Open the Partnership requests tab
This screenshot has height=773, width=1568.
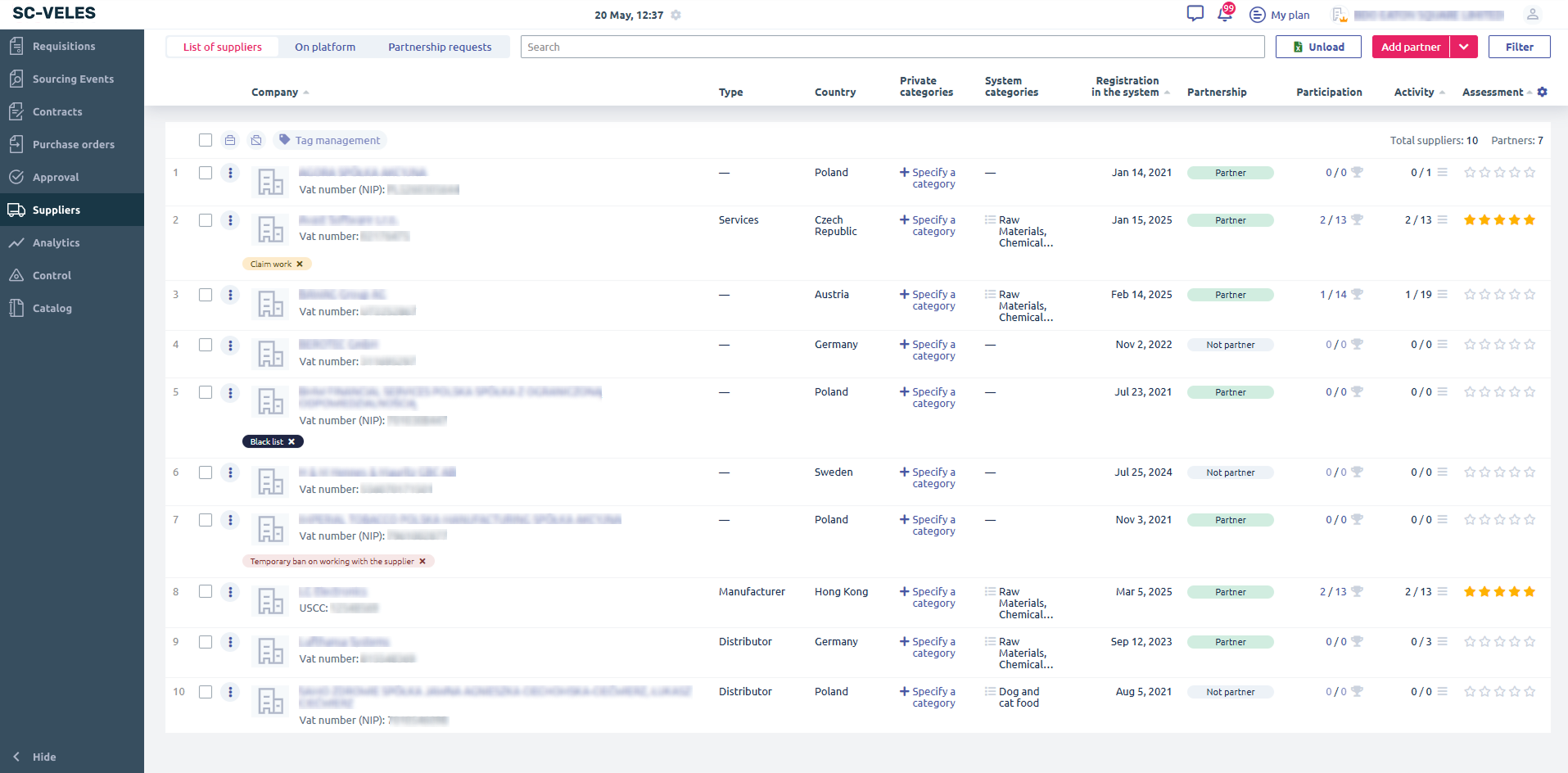440,47
